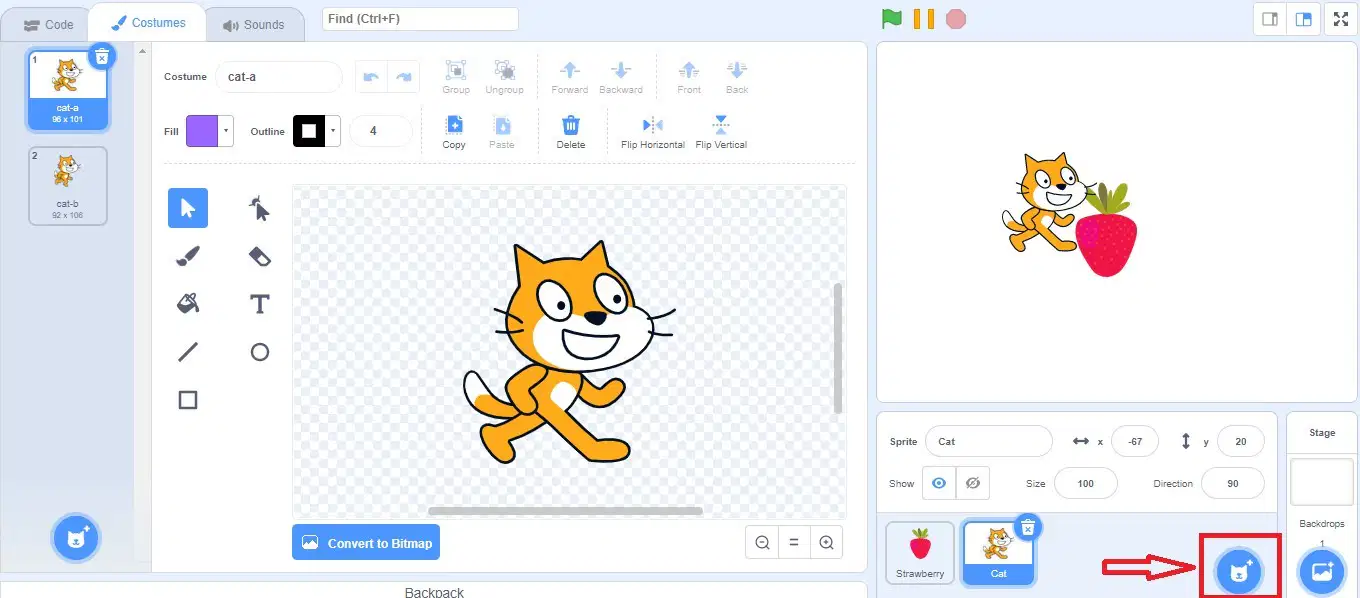
Task: Select the Reshape tool
Action: coord(259,208)
